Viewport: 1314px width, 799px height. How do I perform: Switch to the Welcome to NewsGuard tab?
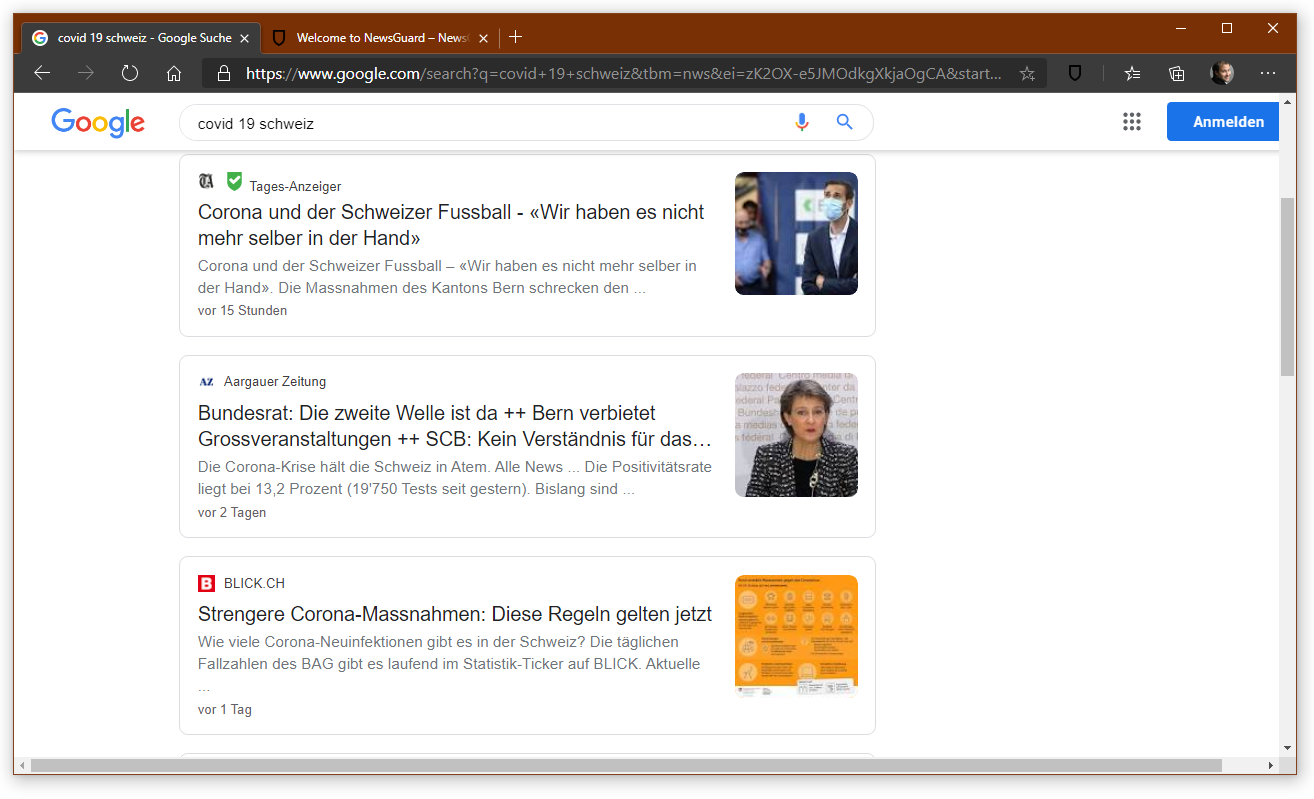click(380, 38)
